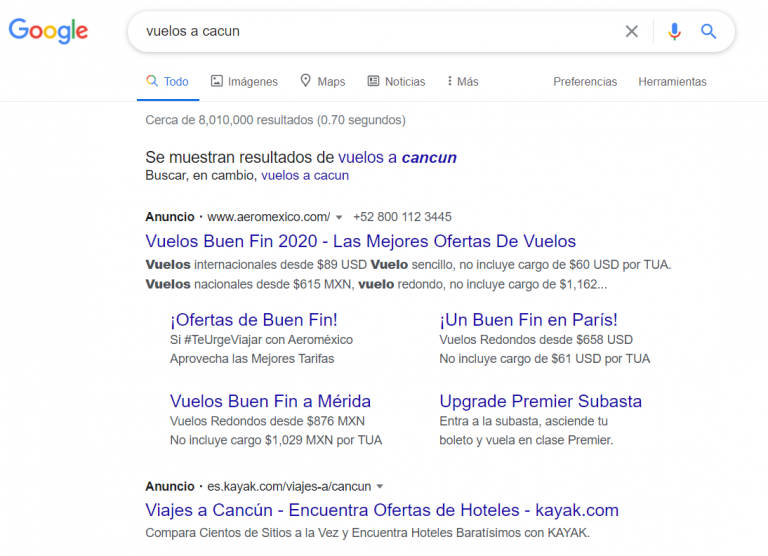Viewport: 768px width, 556px height.
Task: Open 'Vuelos Buen Fin a Mérida' sitelink
Action: [270, 401]
